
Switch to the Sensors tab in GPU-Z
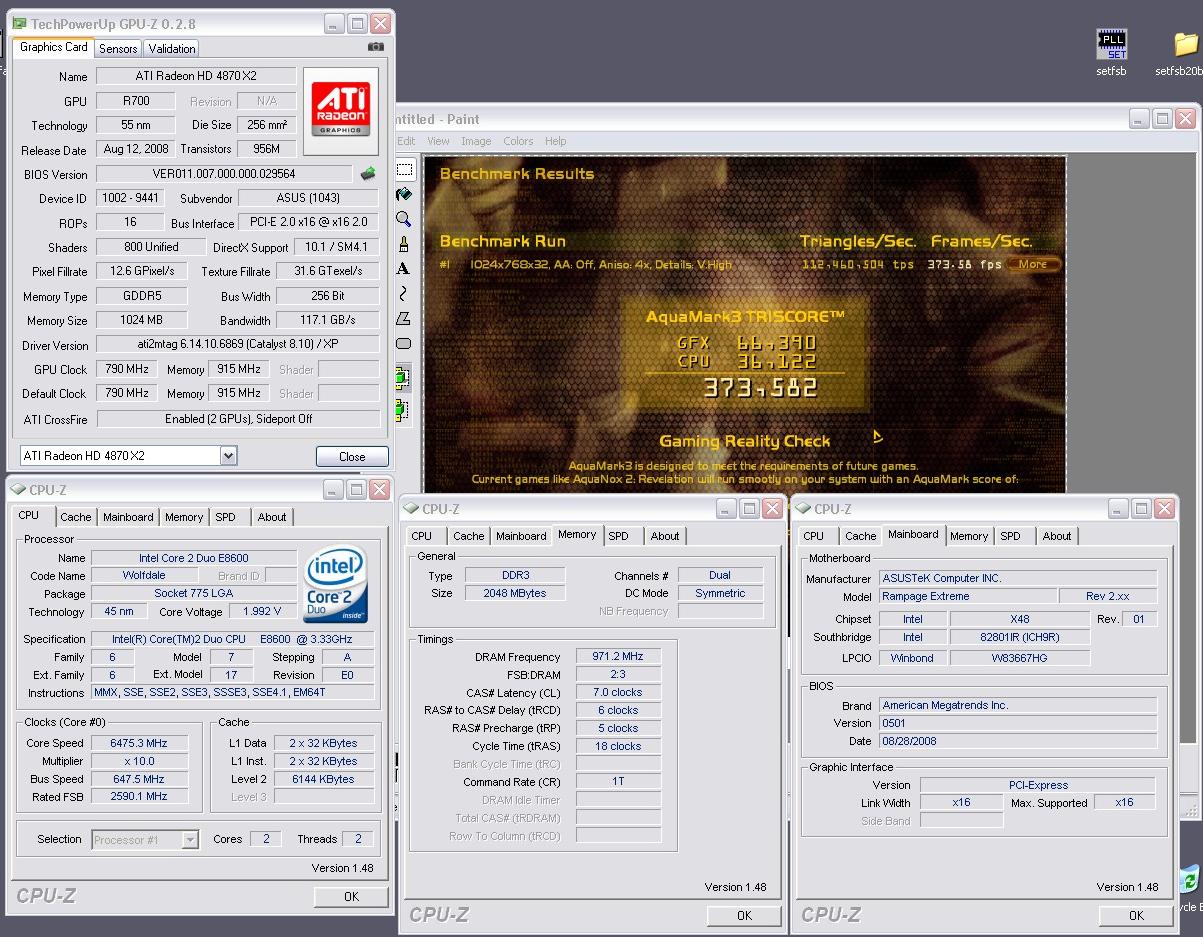(x=118, y=48)
